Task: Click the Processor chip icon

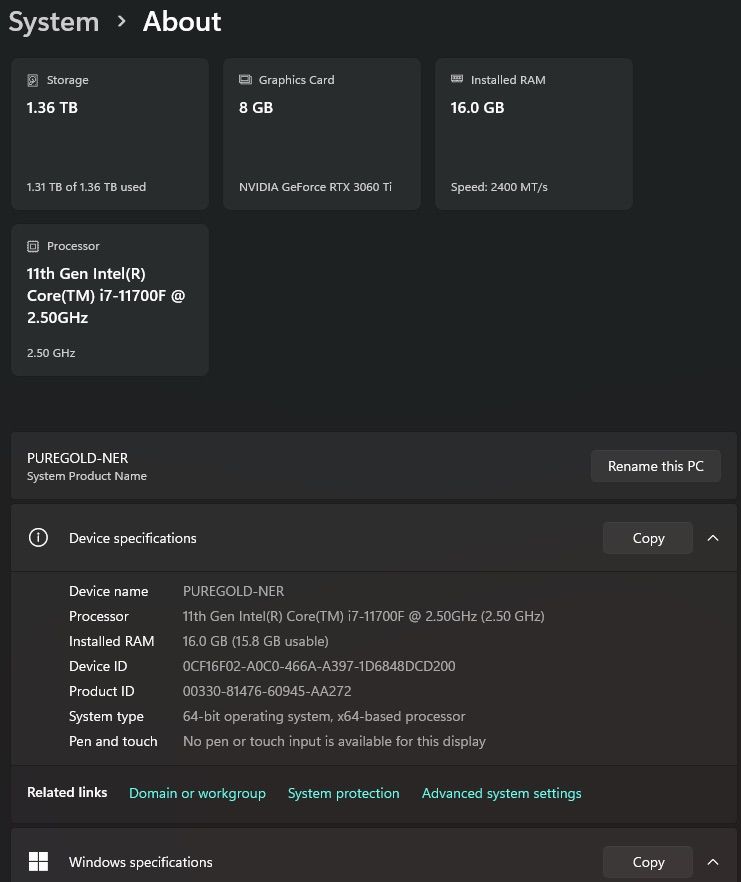Action: pyautogui.click(x=33, y=246)
